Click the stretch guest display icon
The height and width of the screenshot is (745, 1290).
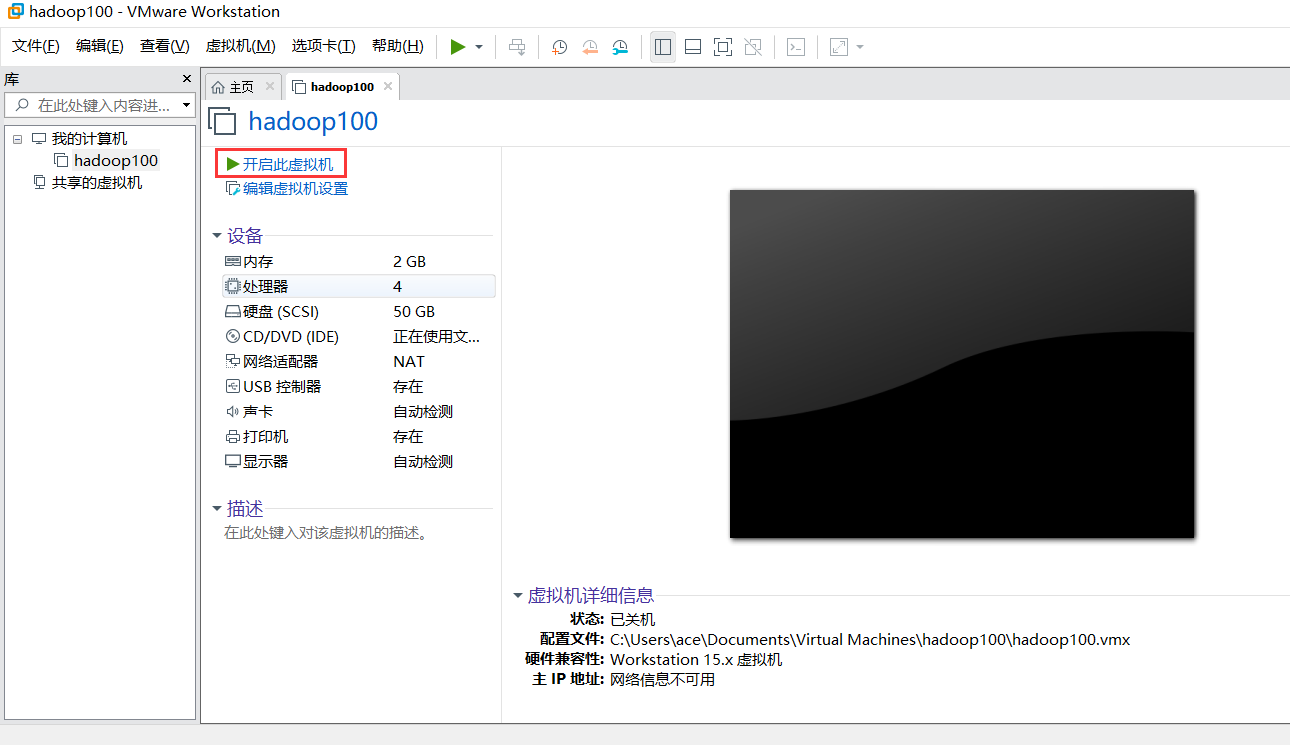(x=839, y=47)
